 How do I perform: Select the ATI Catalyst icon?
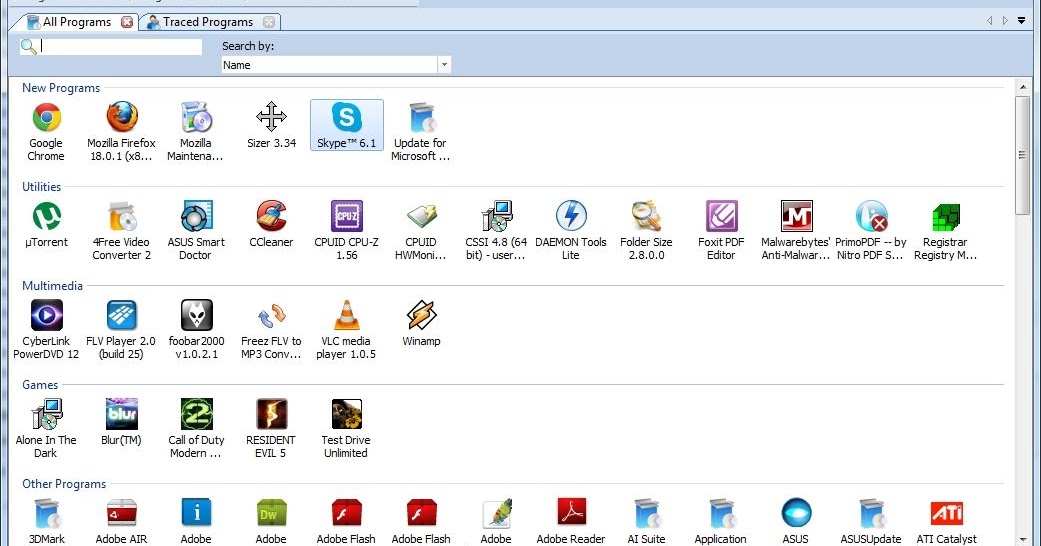[x=946, y=513]
